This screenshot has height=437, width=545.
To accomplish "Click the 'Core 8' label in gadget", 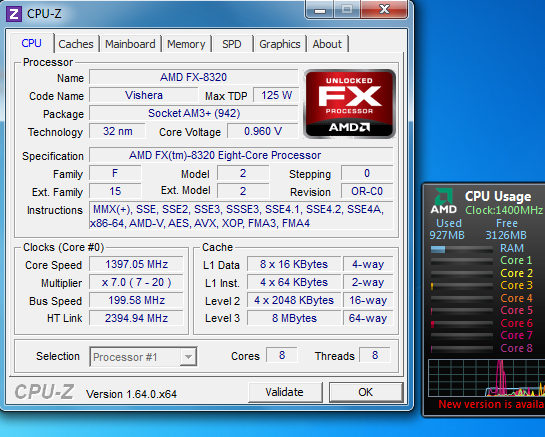I will [516, 348].
